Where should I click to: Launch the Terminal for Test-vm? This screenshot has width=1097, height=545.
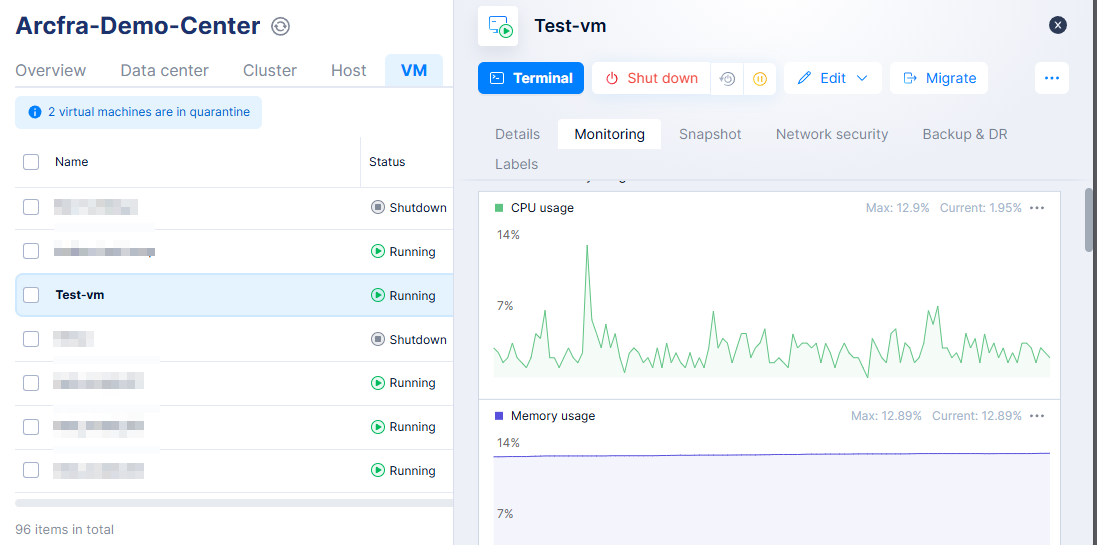(x=530, y=78)
